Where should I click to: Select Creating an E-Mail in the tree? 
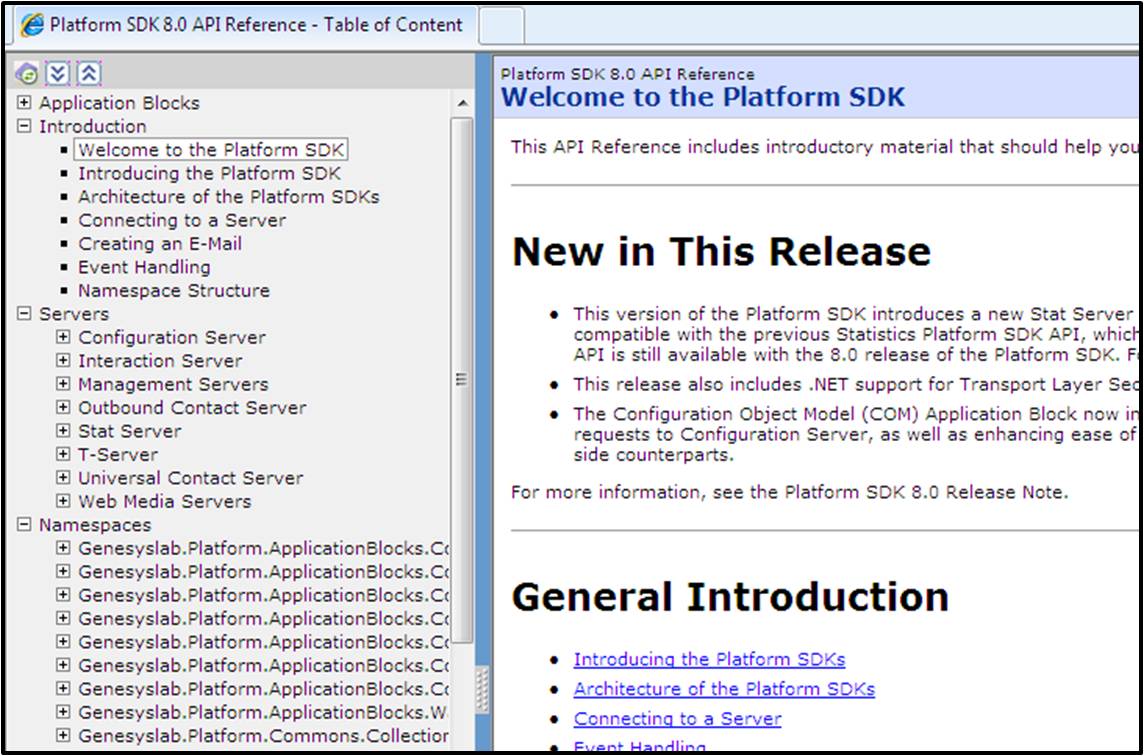[x=160, y=244]
